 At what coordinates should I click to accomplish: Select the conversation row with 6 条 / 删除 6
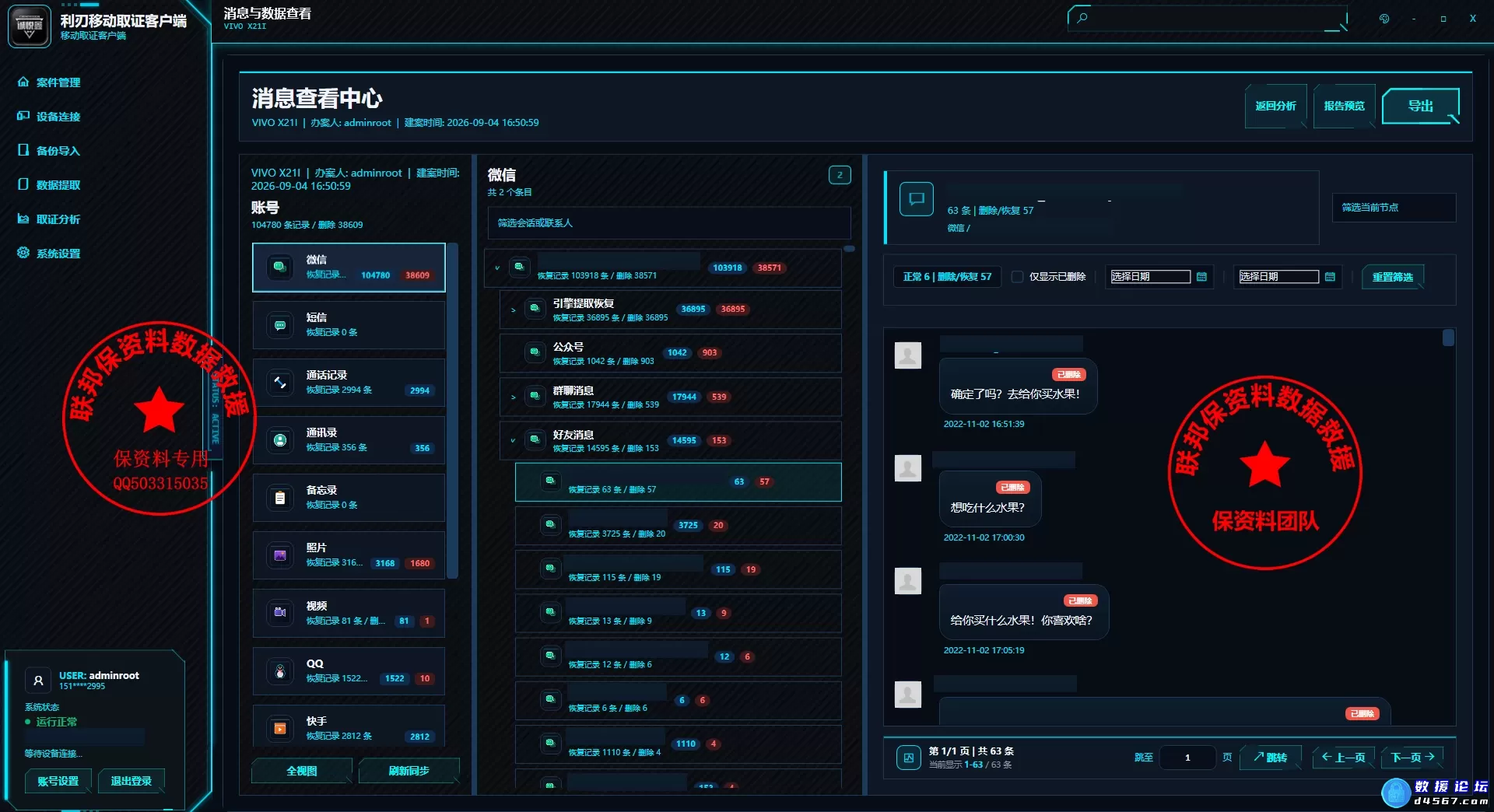click(679, 700)
